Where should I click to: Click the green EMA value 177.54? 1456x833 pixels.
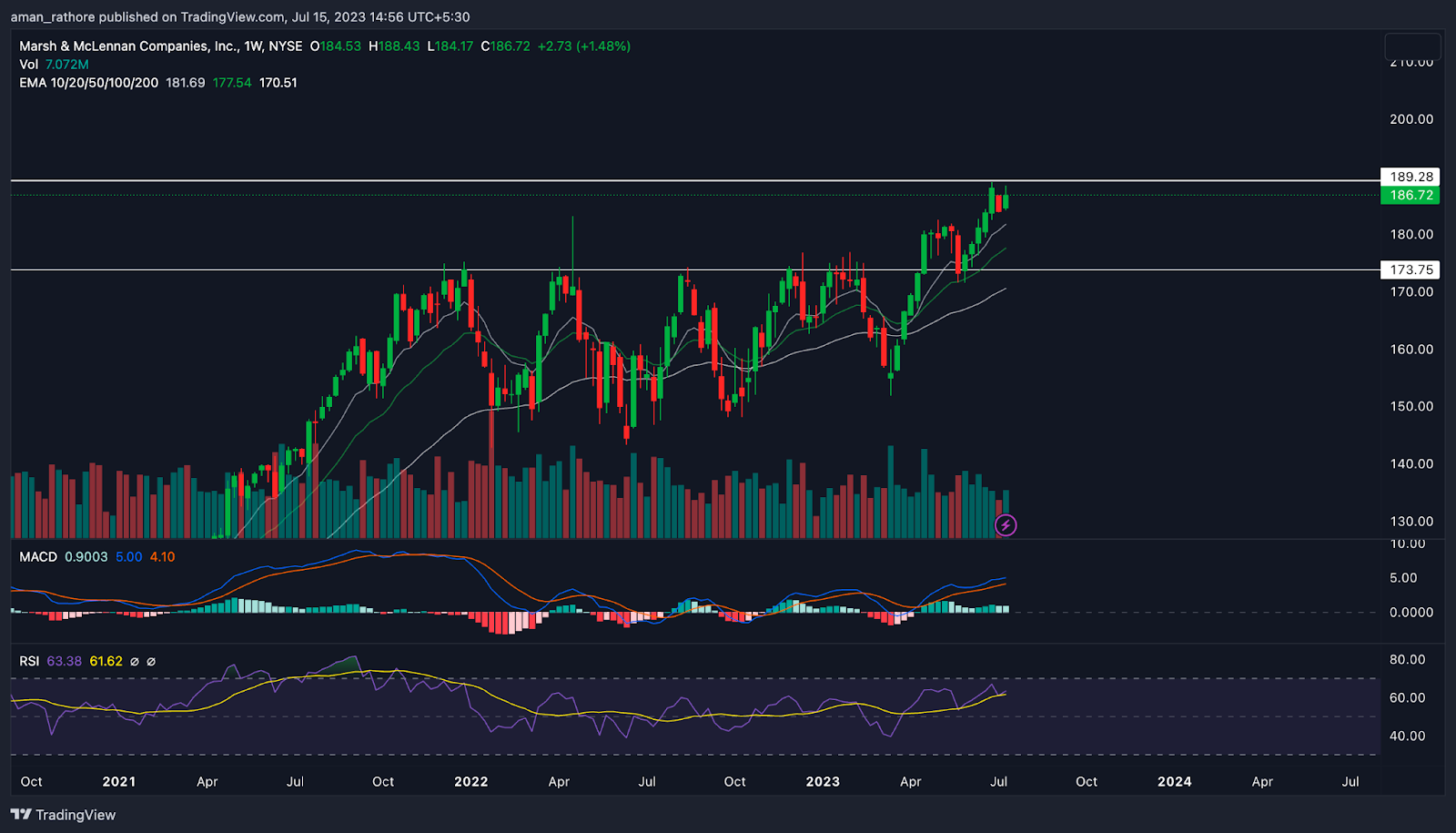coord(232,82)
